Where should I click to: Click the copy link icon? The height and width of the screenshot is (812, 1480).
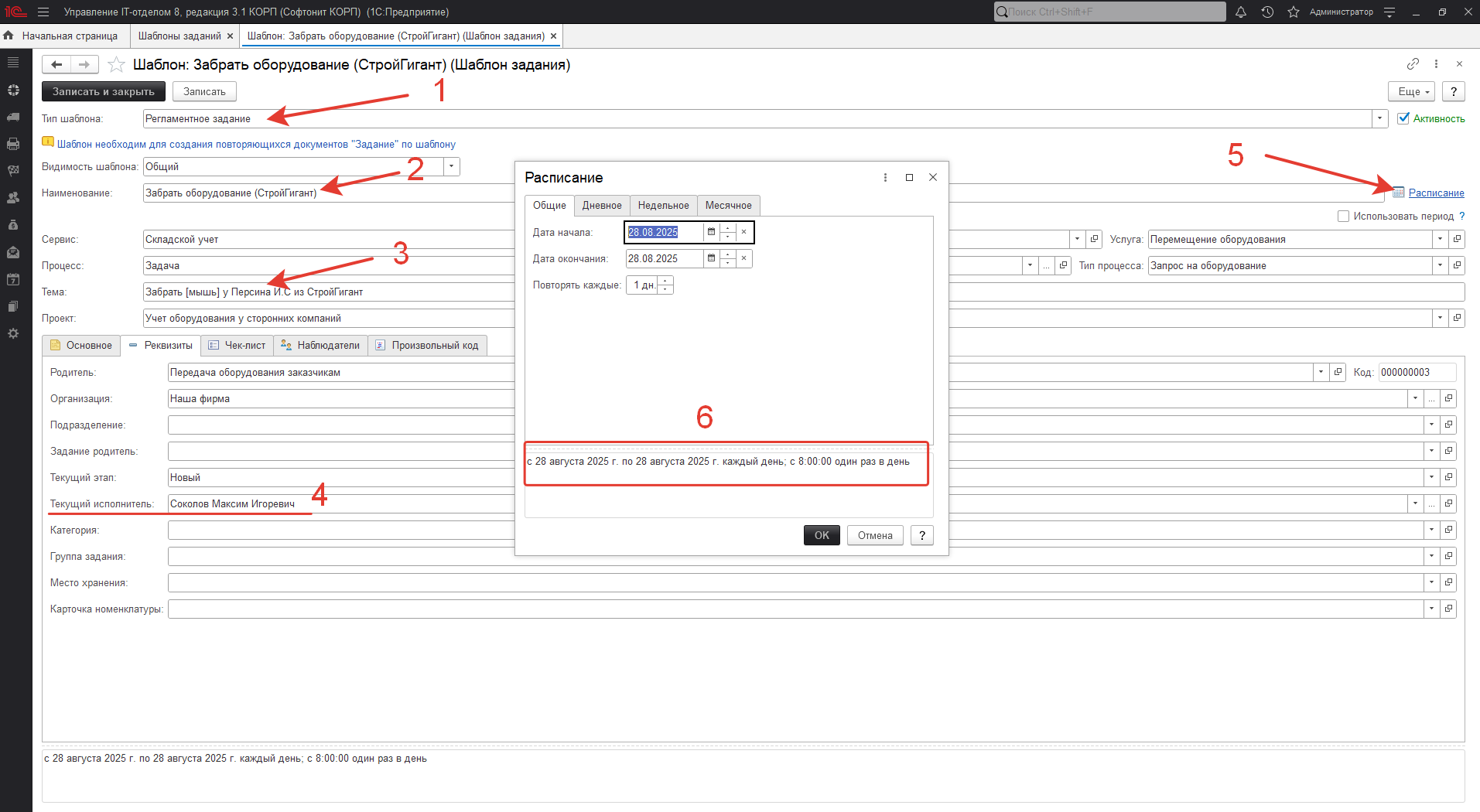(1413, 64)
